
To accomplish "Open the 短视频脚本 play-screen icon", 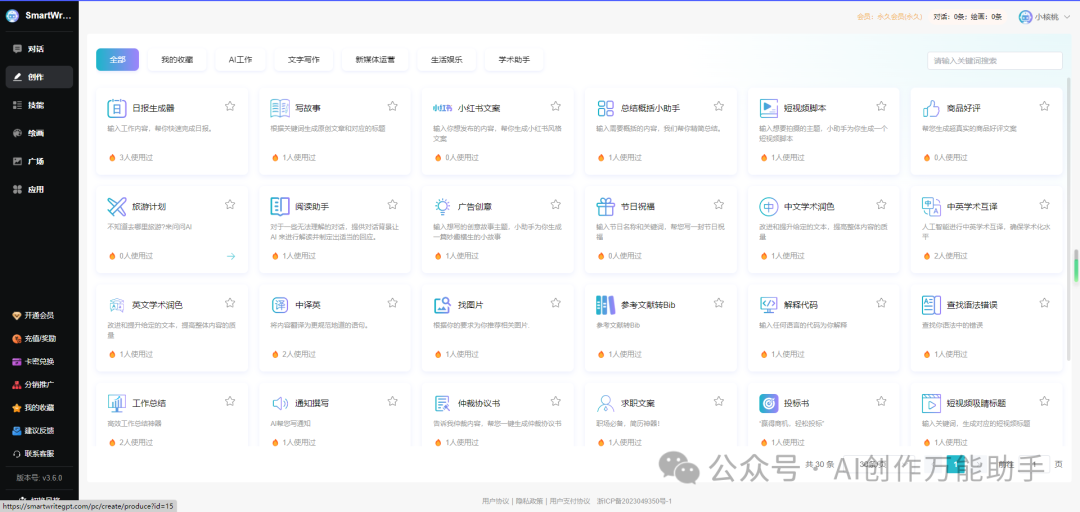I will click(768, 108).
